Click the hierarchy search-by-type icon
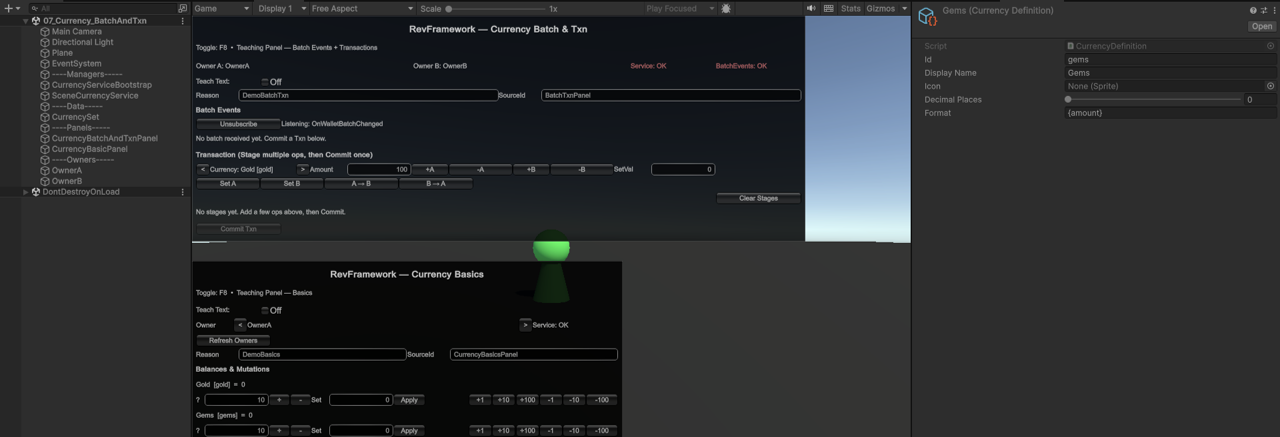The height and width of the screenshot is (437, 1280). pos(35,8)
